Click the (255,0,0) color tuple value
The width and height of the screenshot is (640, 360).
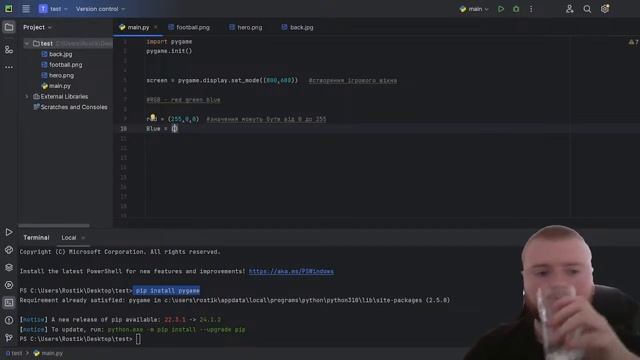pos(183,119)
